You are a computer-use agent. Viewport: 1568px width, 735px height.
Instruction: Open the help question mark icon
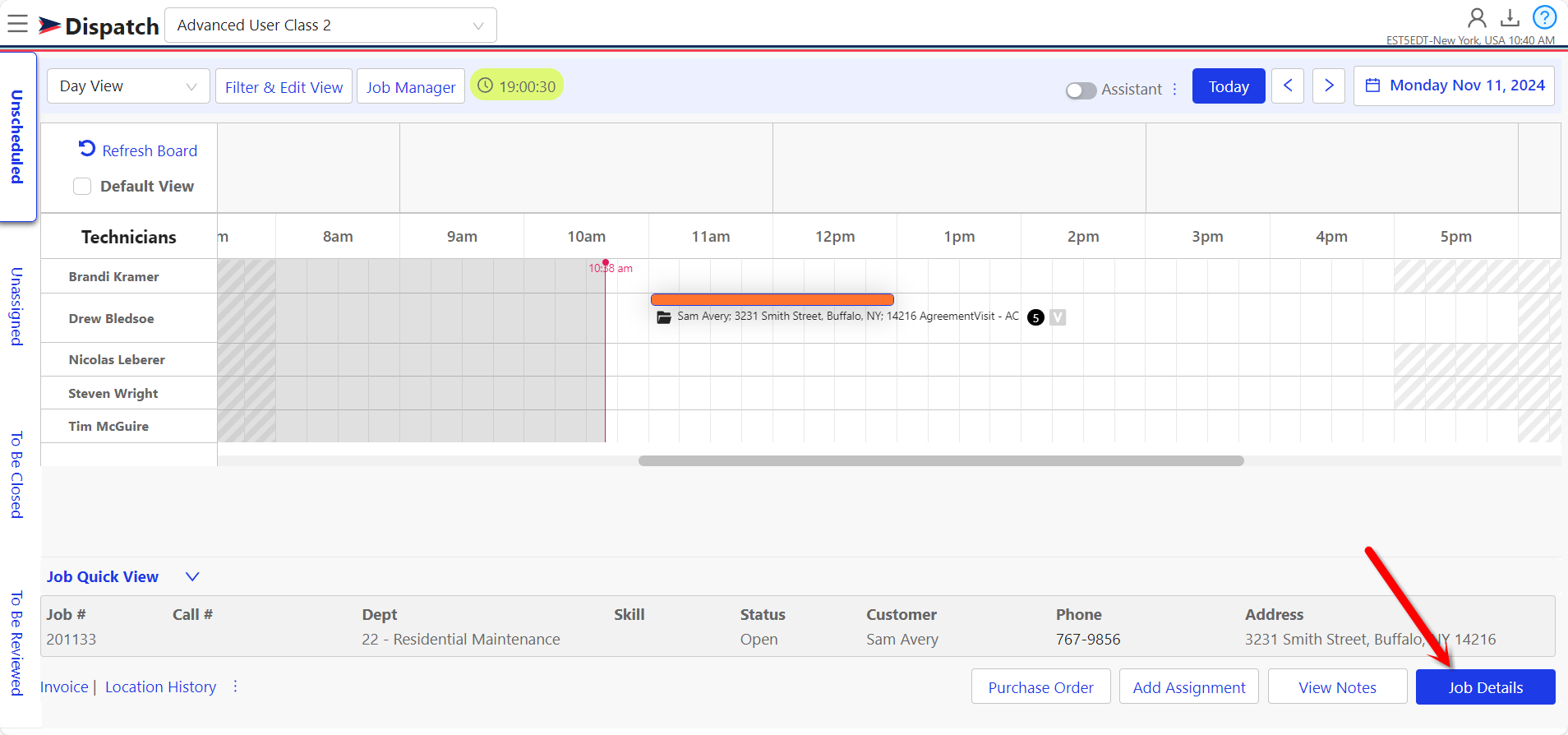click(1545, 17)
